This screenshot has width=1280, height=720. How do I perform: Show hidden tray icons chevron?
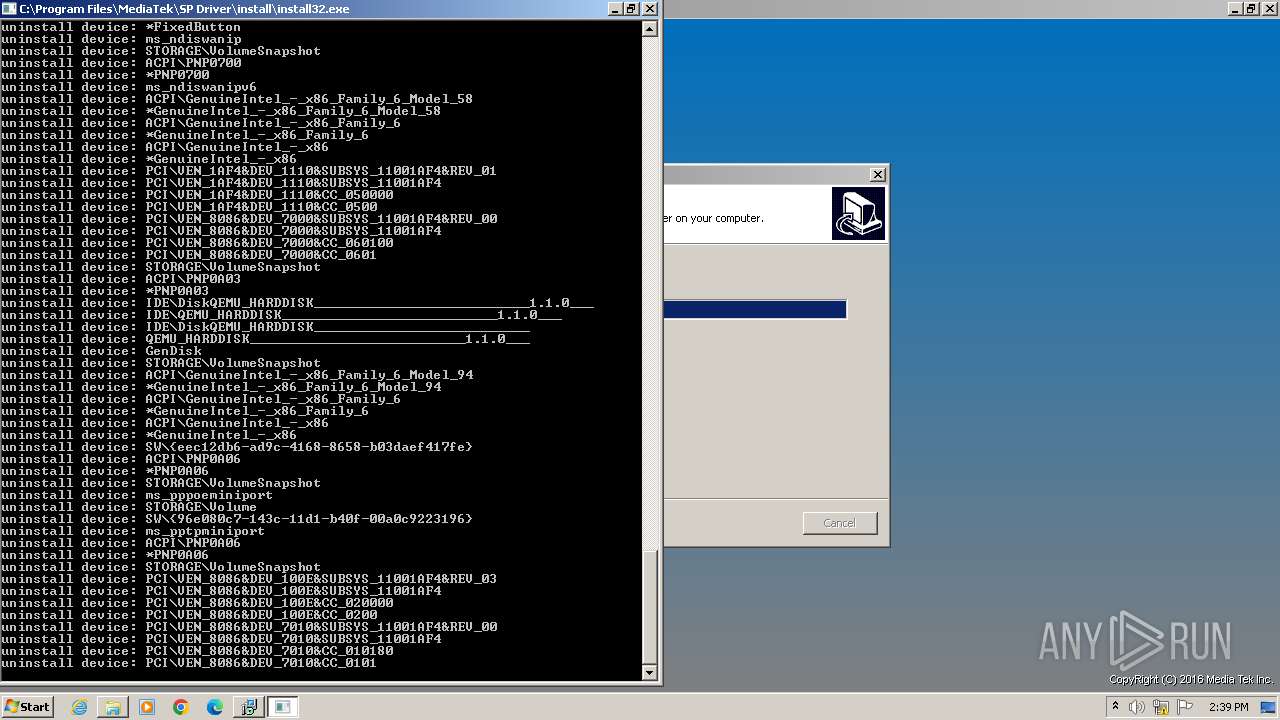point(1115,707)
